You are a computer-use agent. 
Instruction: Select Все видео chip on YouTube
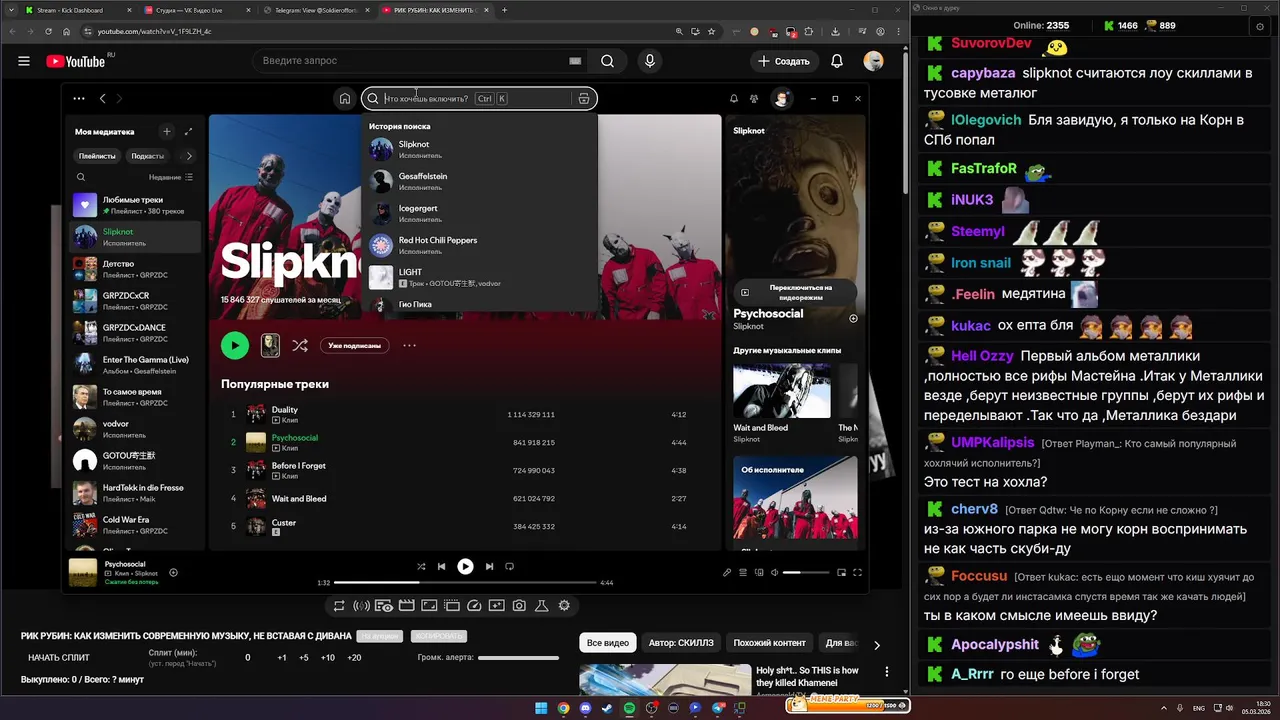point(608,643)
